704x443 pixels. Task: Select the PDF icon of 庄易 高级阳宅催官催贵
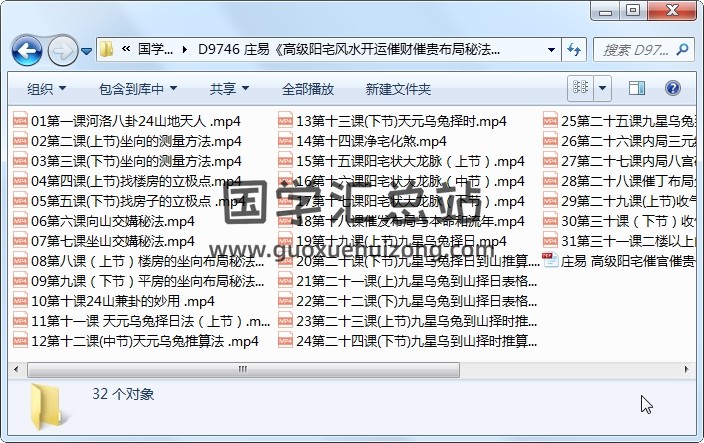550,261
